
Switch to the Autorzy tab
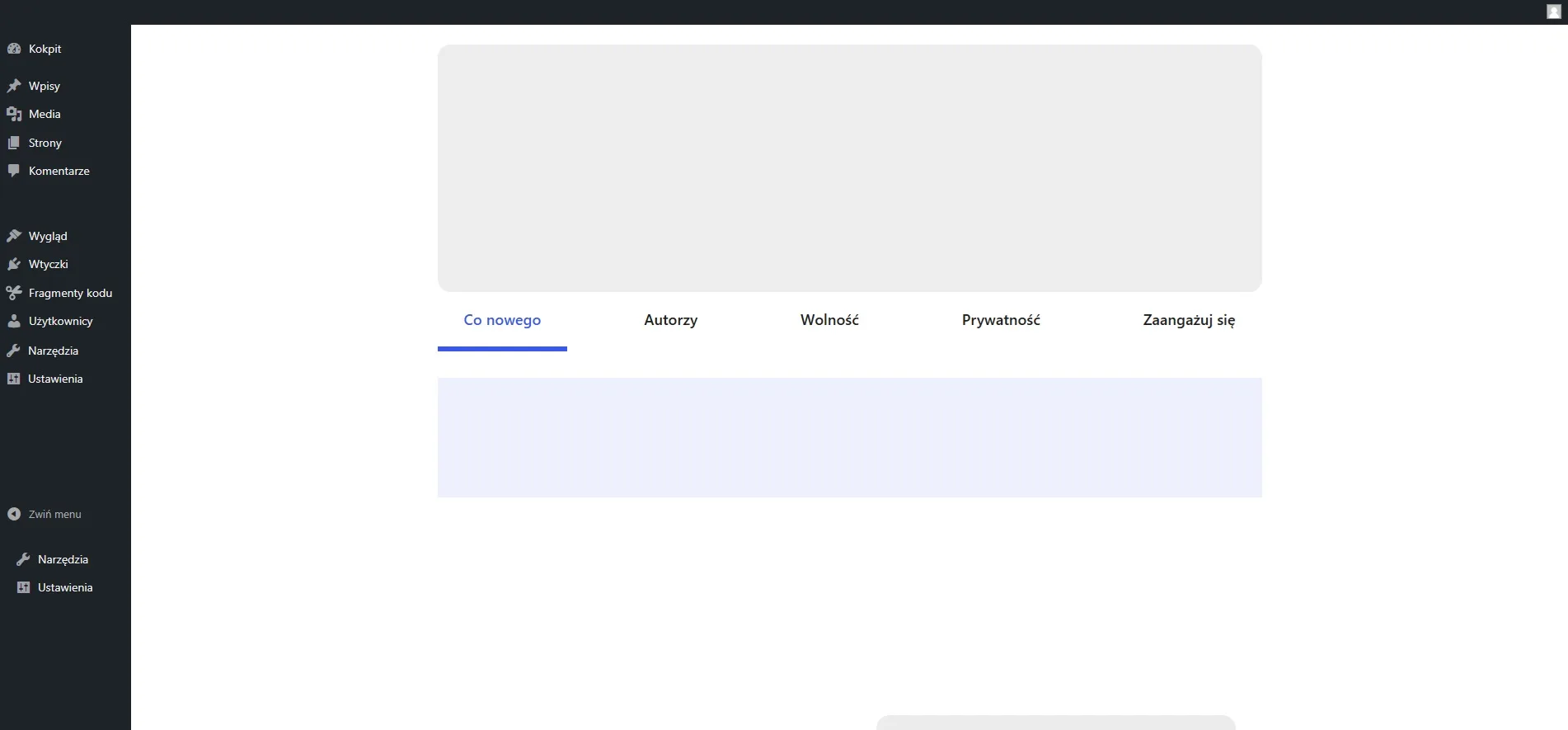click(x=670, y=320)
